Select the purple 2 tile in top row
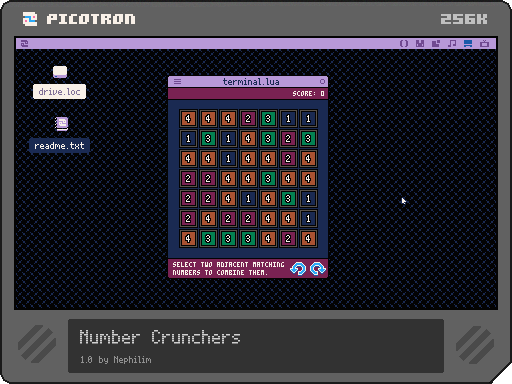Viewport: 512px width, 384px height. tap(248, 119)
